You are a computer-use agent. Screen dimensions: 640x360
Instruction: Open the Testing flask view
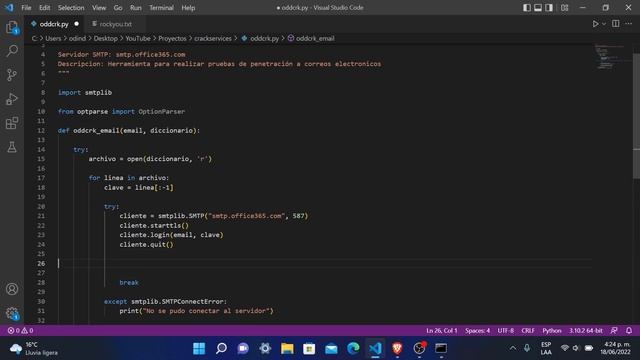12,147
